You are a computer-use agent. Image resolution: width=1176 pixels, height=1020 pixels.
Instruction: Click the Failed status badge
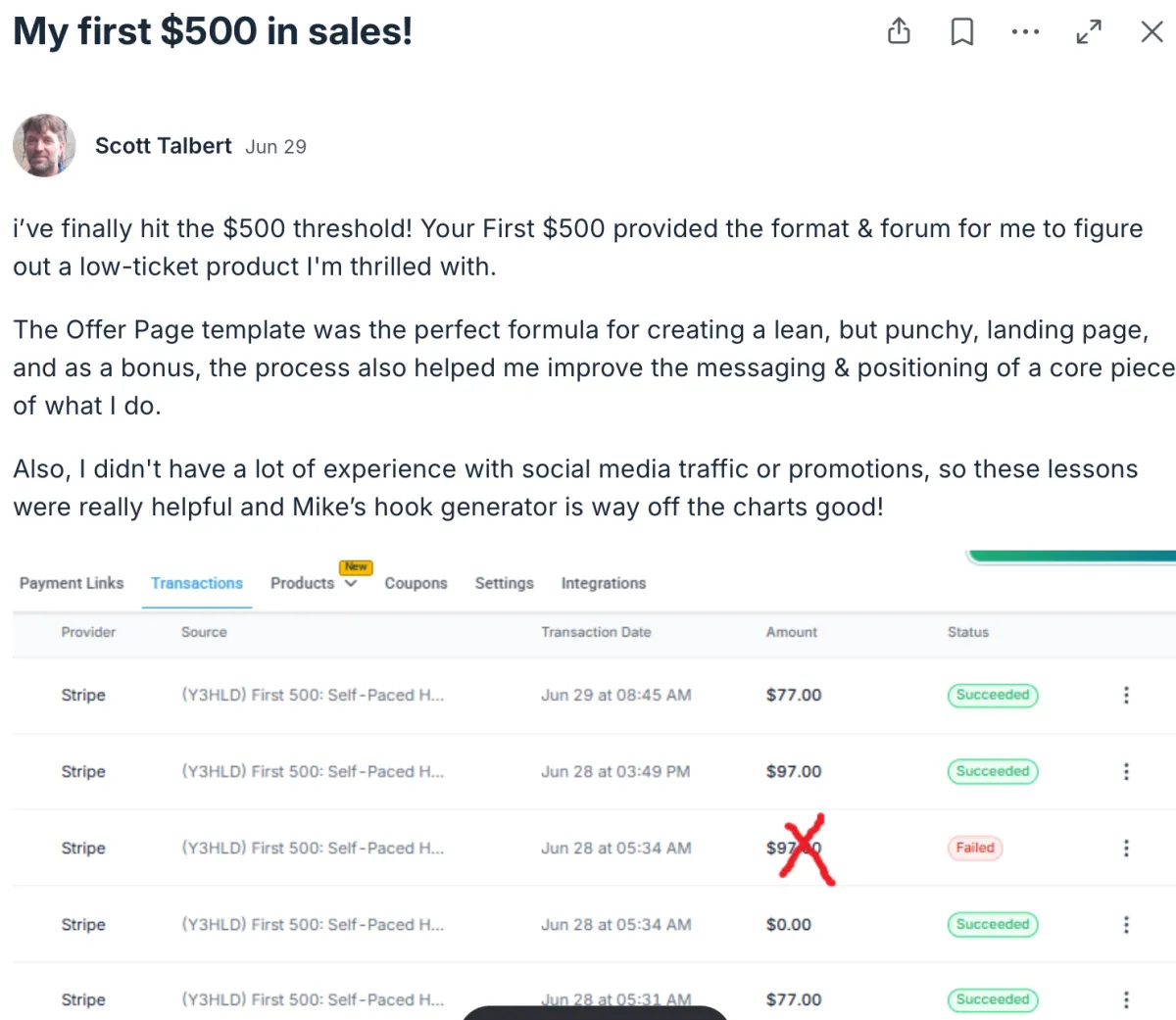click(x=975, y=848)
